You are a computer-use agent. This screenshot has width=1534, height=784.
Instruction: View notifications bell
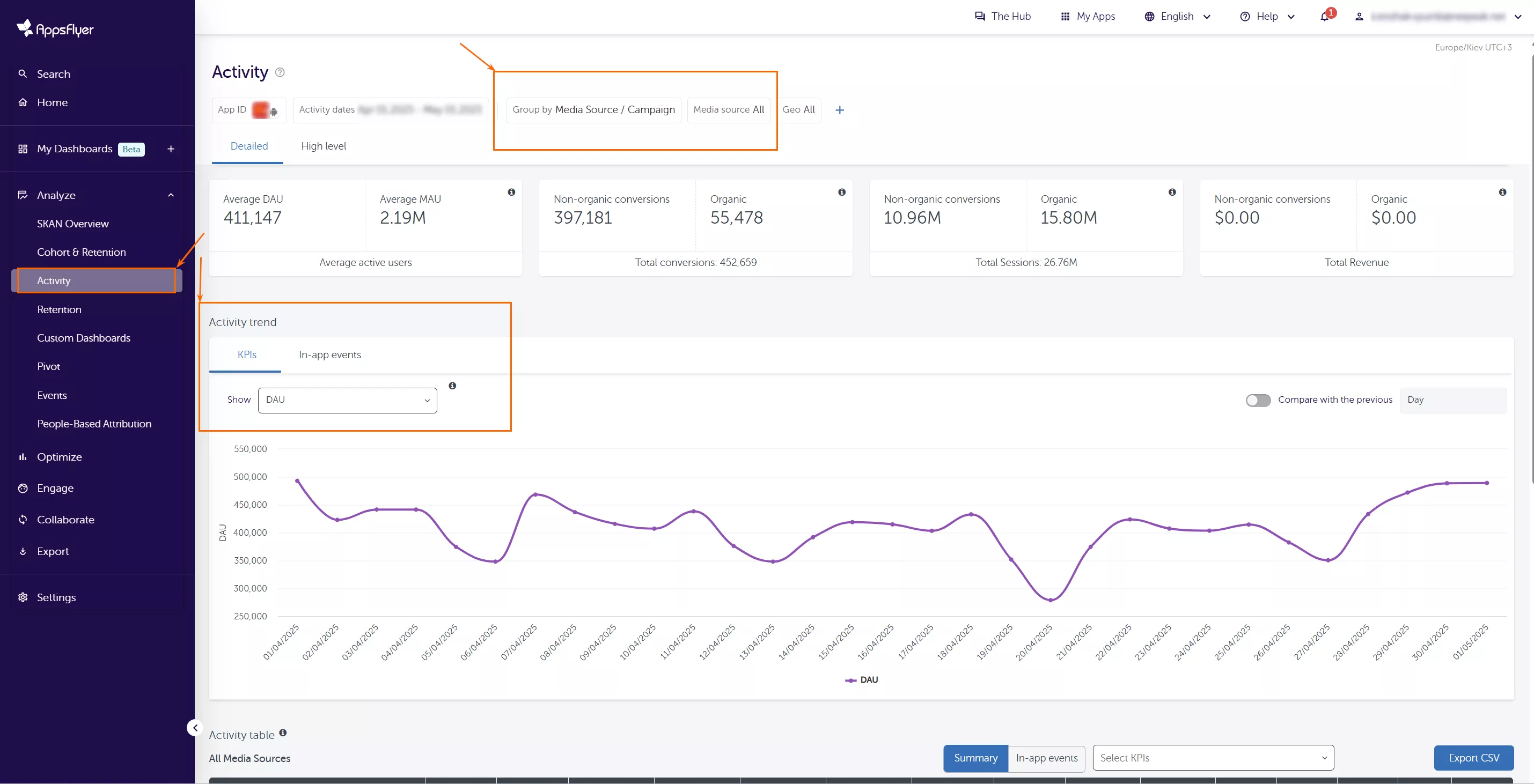coord(1324,16)
